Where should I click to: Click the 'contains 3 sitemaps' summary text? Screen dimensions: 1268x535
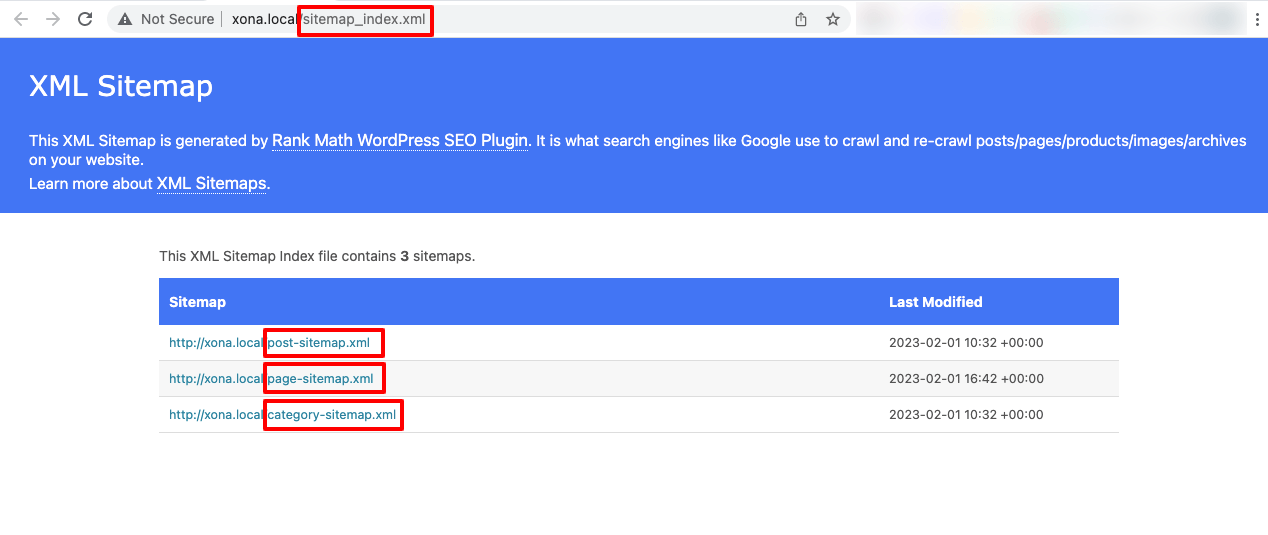point(317,256)
